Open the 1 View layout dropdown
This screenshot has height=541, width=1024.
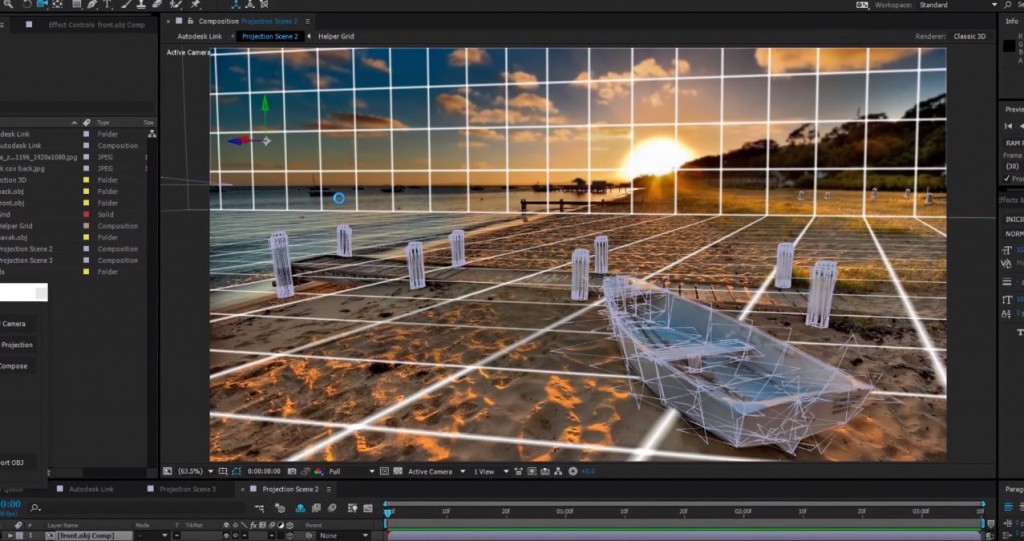(491, 471)
